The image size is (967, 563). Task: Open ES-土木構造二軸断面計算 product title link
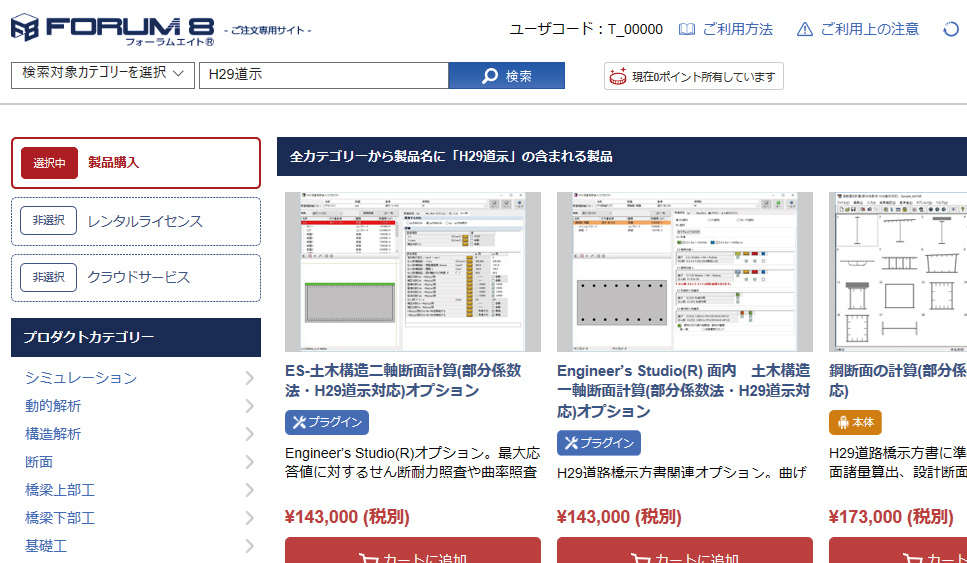403,380
